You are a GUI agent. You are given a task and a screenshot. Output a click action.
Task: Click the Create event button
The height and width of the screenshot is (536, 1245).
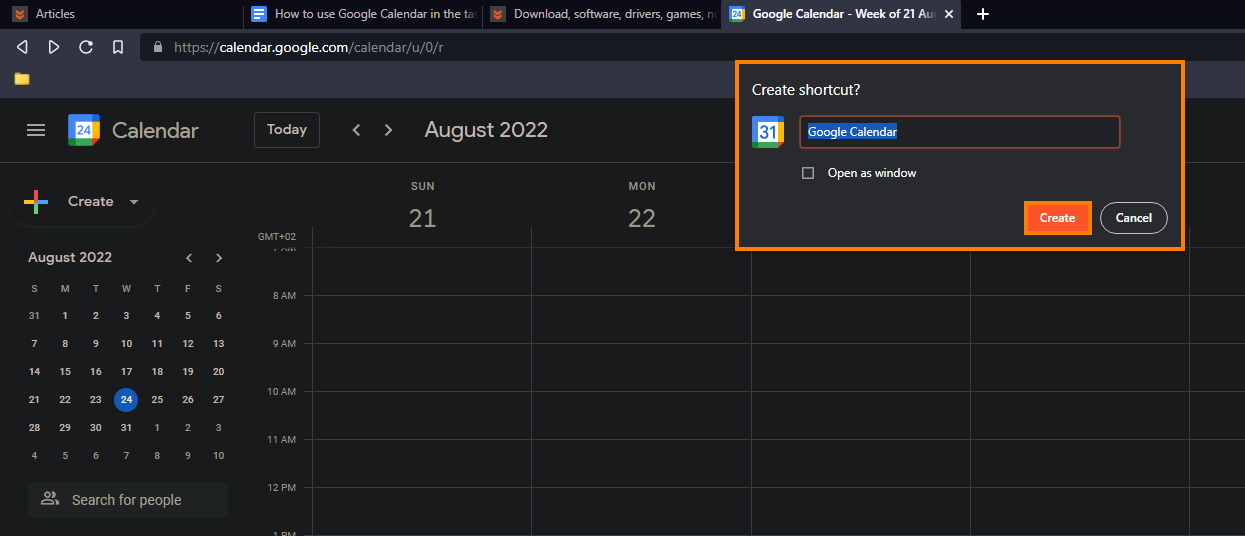[81, 202]
